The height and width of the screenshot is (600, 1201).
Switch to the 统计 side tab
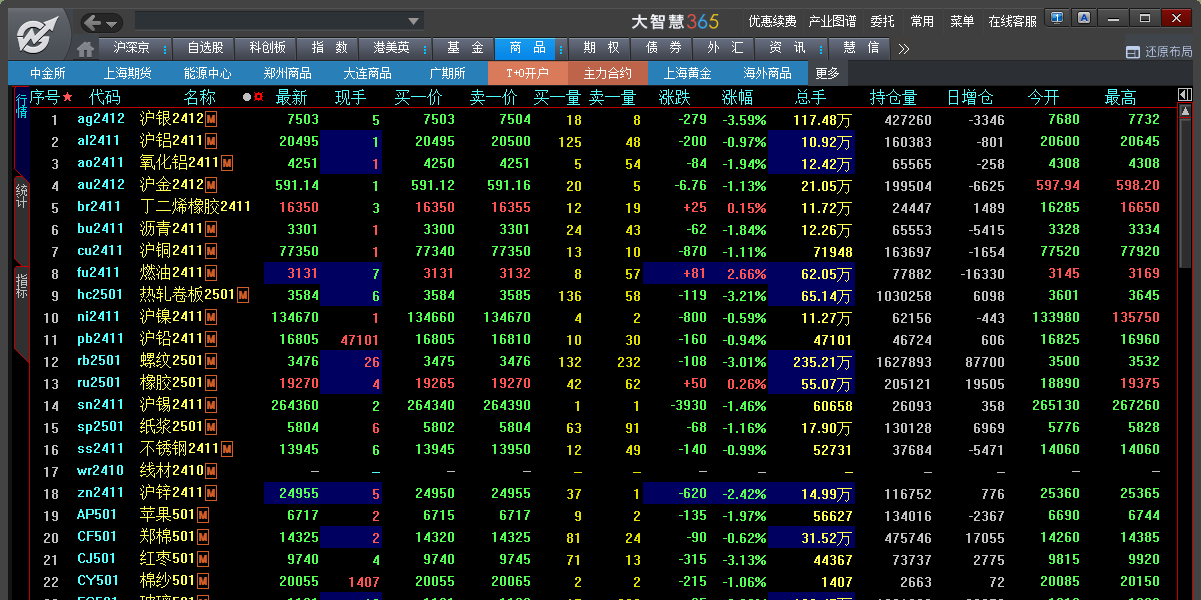pos(22,195)
